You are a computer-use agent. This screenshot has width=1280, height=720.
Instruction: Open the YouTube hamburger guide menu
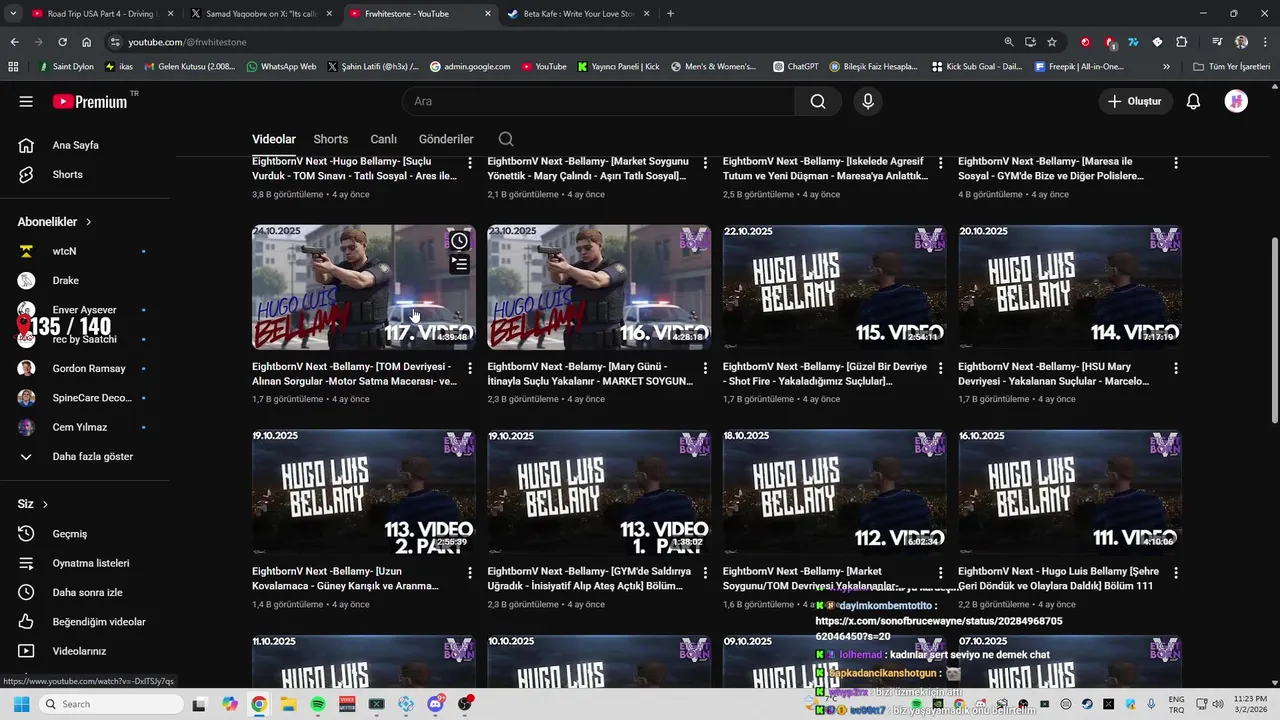pos(26,101)
